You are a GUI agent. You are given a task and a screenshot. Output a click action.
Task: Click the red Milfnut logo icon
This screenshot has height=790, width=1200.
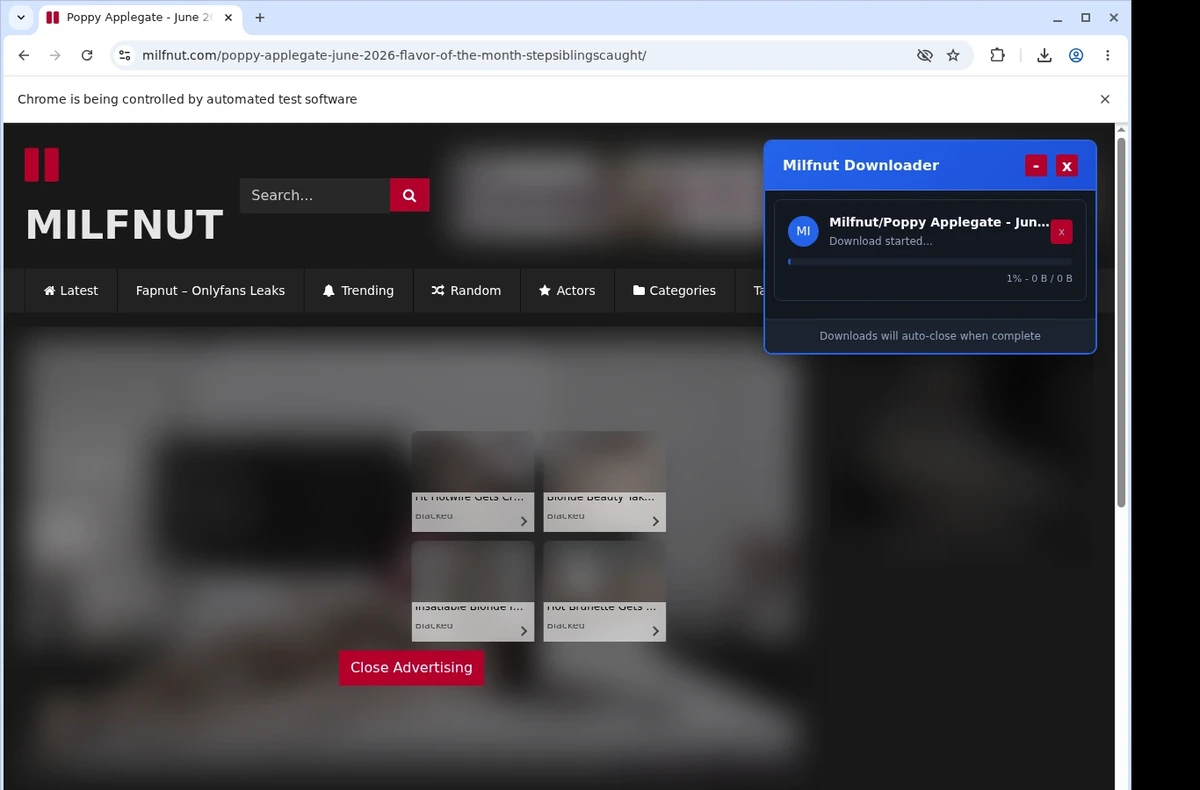(42, 165)
